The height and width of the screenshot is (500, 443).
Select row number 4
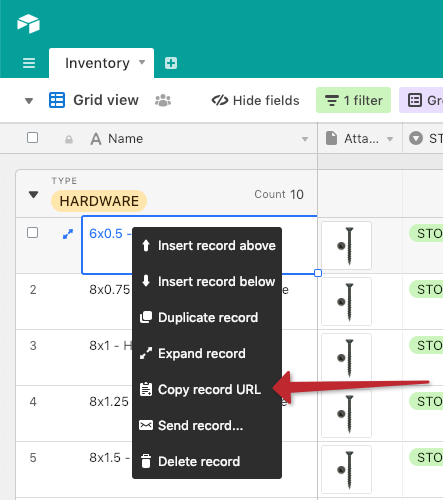pyautogui.click(x=33, y=402)
